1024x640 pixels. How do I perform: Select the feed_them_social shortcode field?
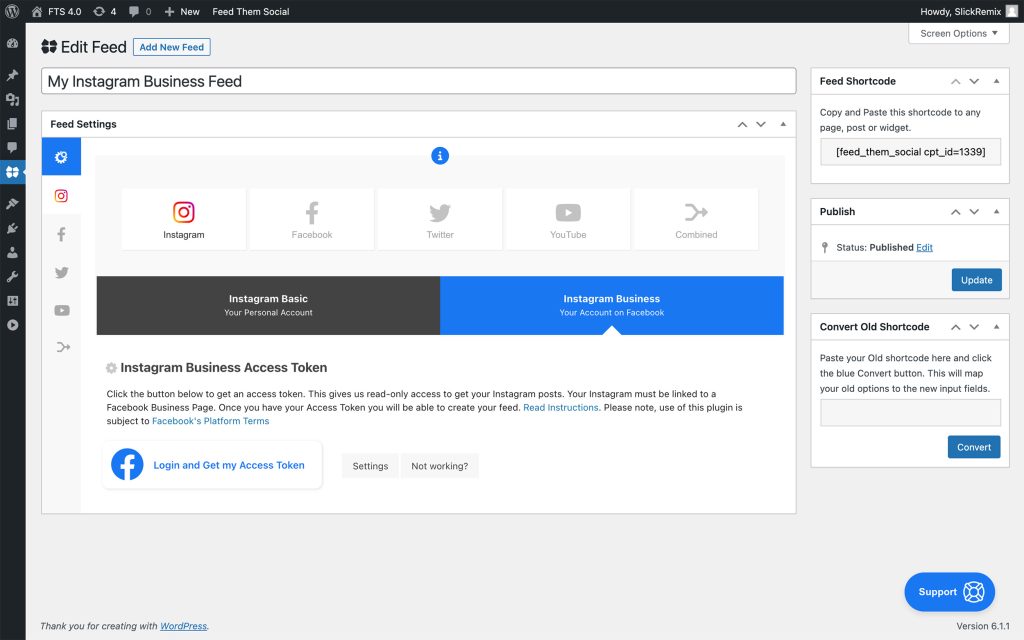tap(910, 152)
